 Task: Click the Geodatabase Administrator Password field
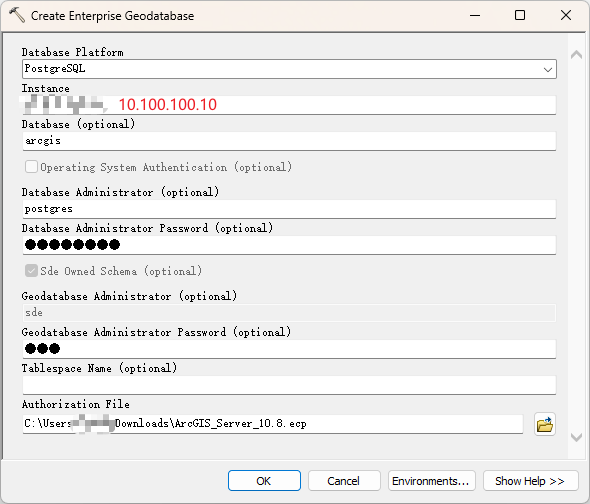(x=289, y=349)
